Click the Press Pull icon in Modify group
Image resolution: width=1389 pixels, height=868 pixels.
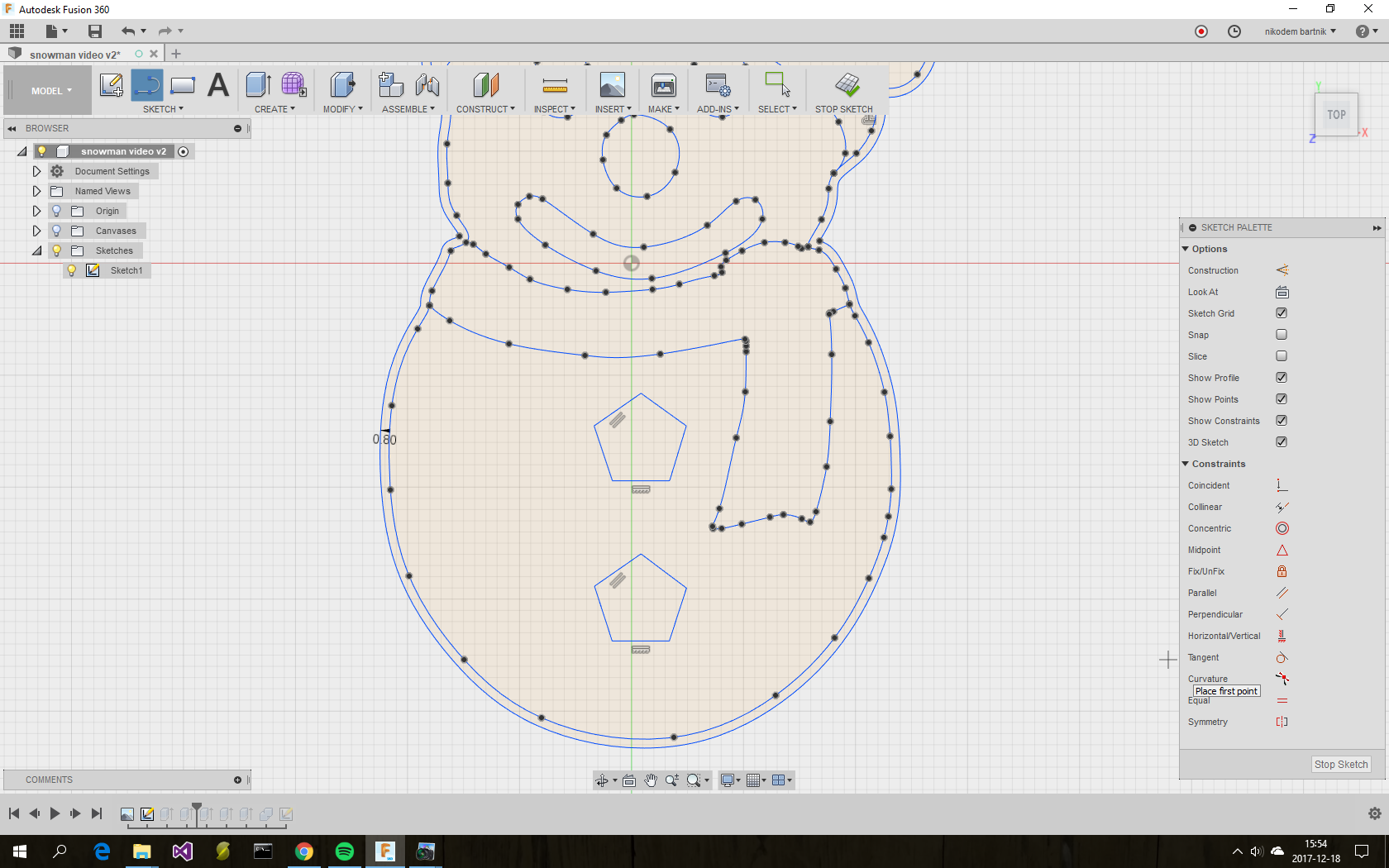(342, 84)
